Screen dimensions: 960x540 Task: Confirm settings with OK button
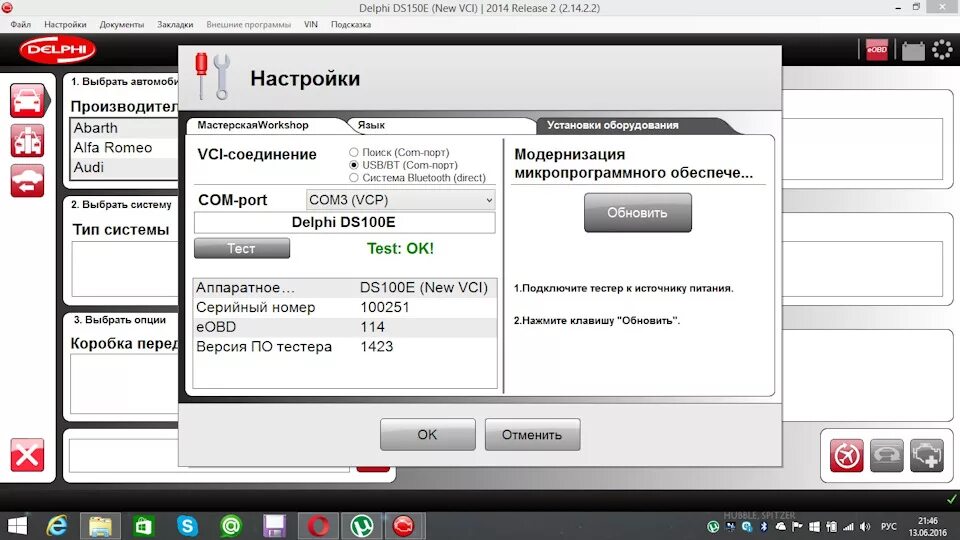[427, 435]
